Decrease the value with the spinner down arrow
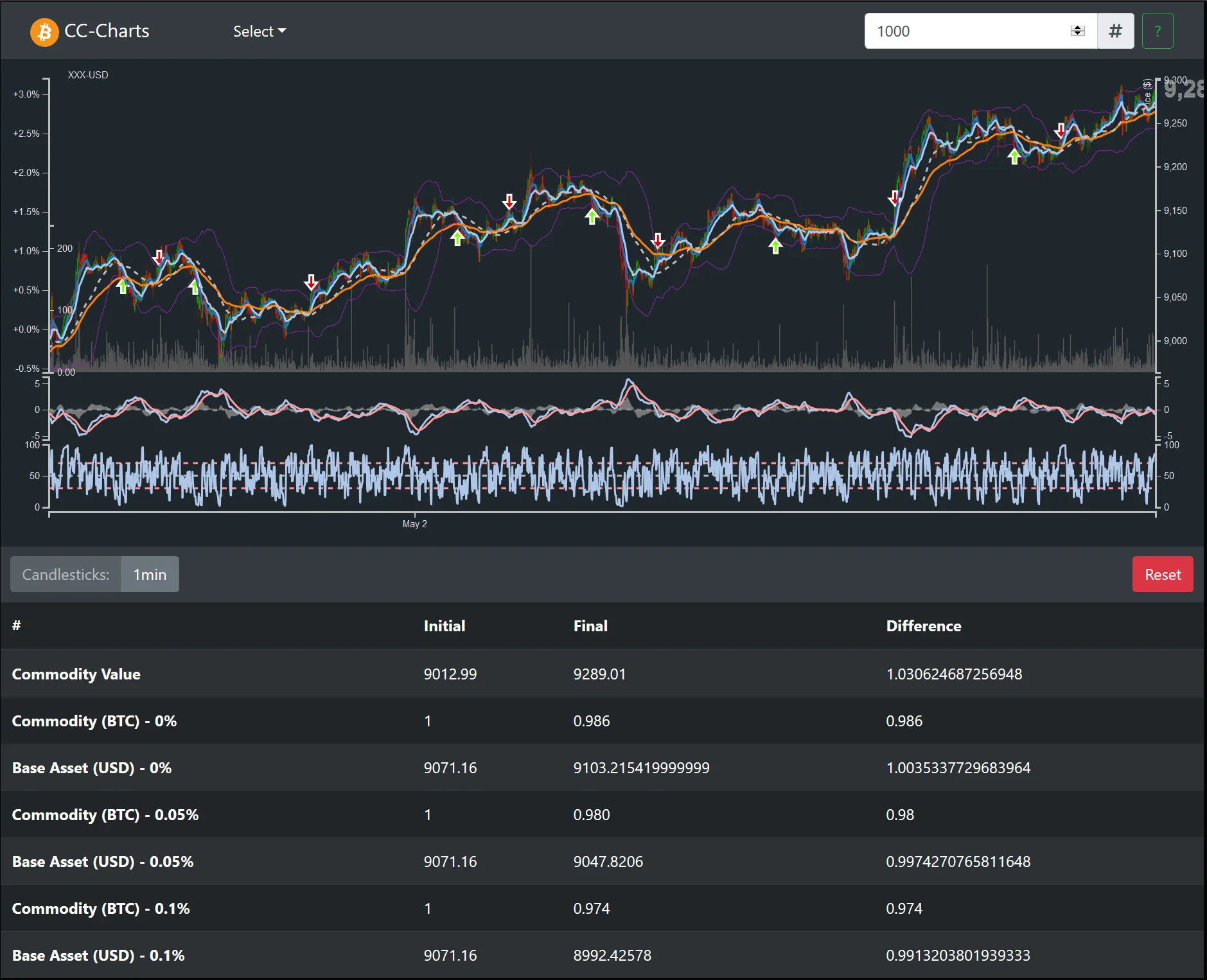 click(1077, 35)
